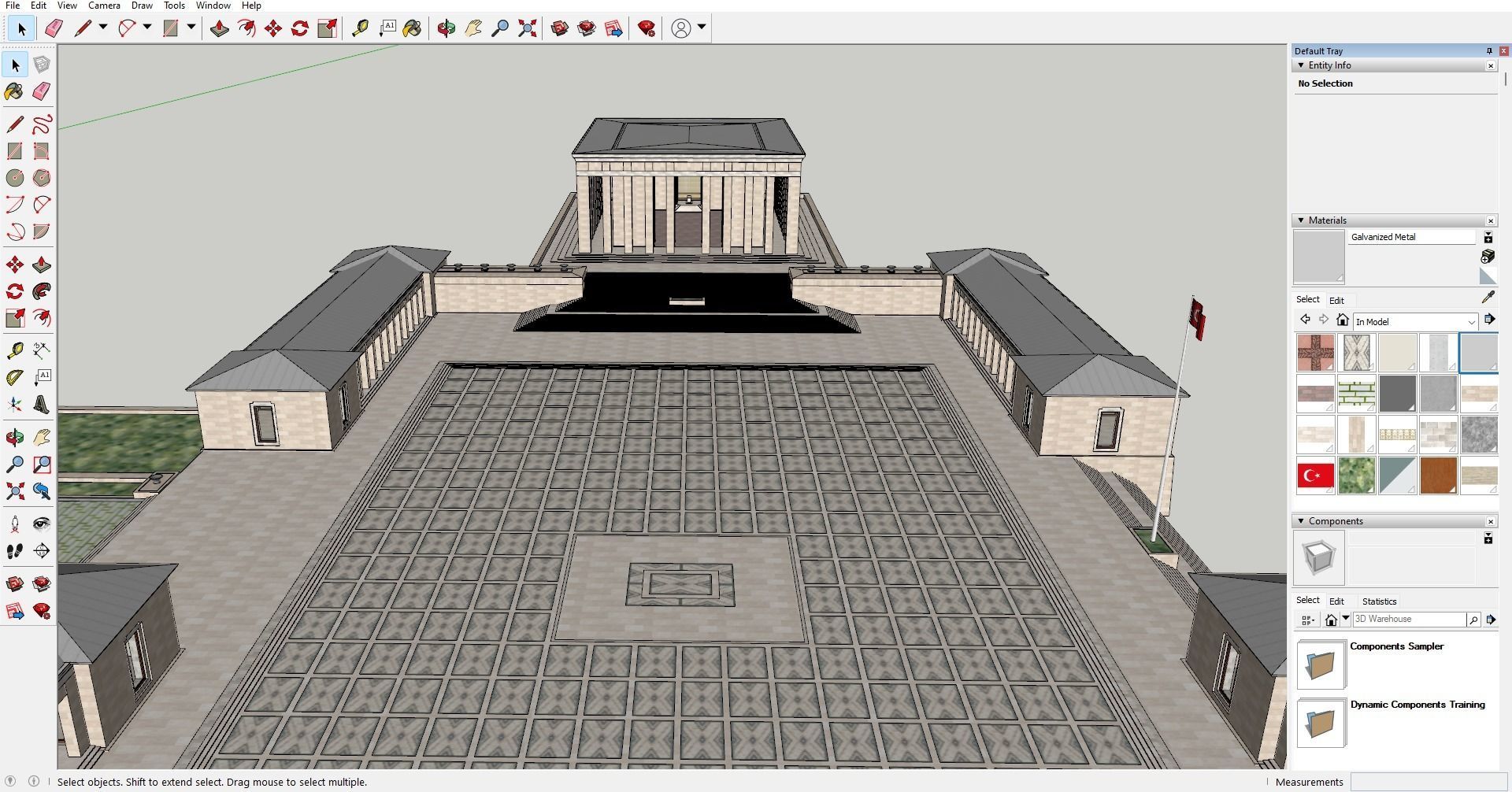Click the Previous view tool

[x=42, y=491]
